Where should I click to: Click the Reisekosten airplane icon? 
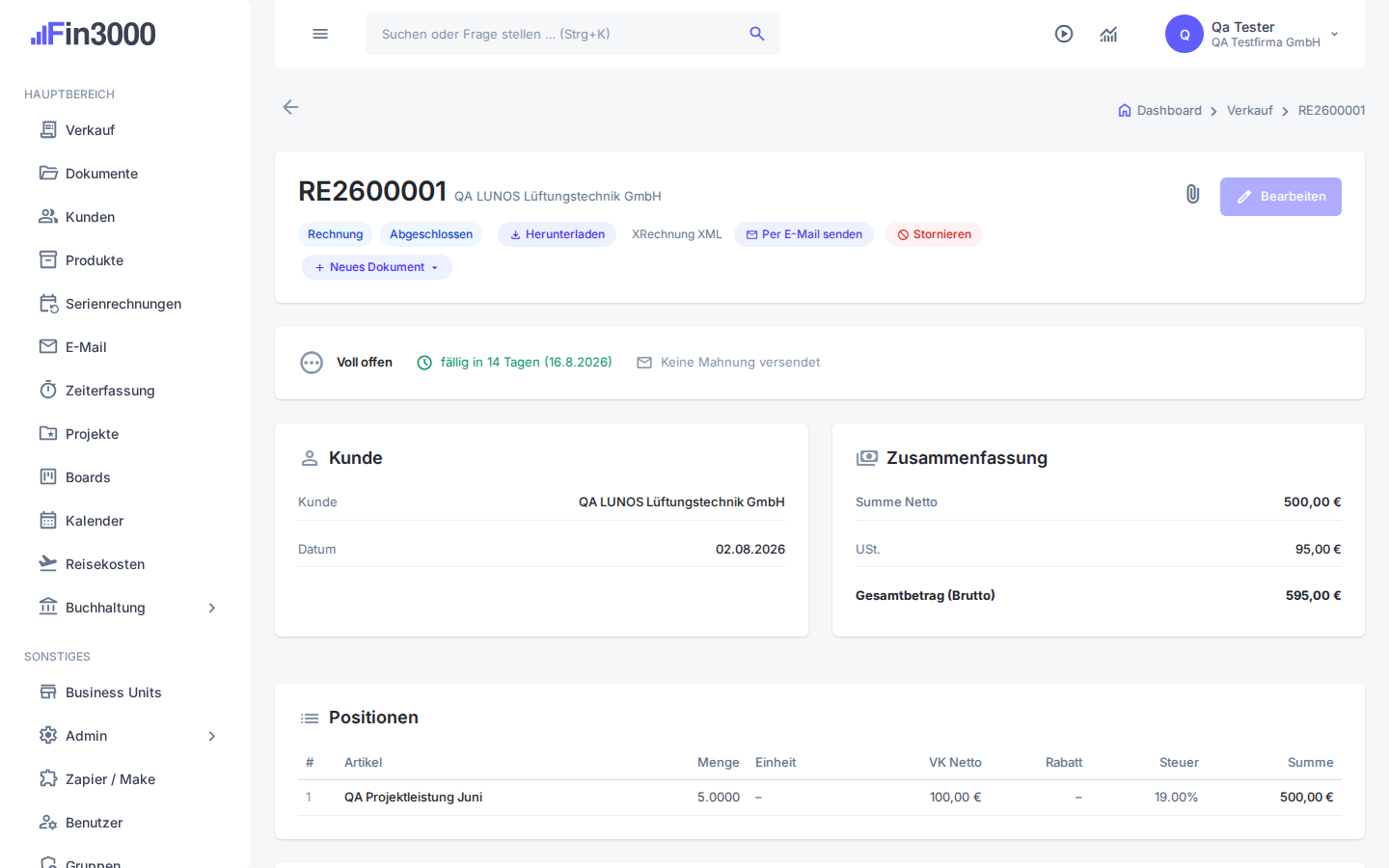(48, 563)
